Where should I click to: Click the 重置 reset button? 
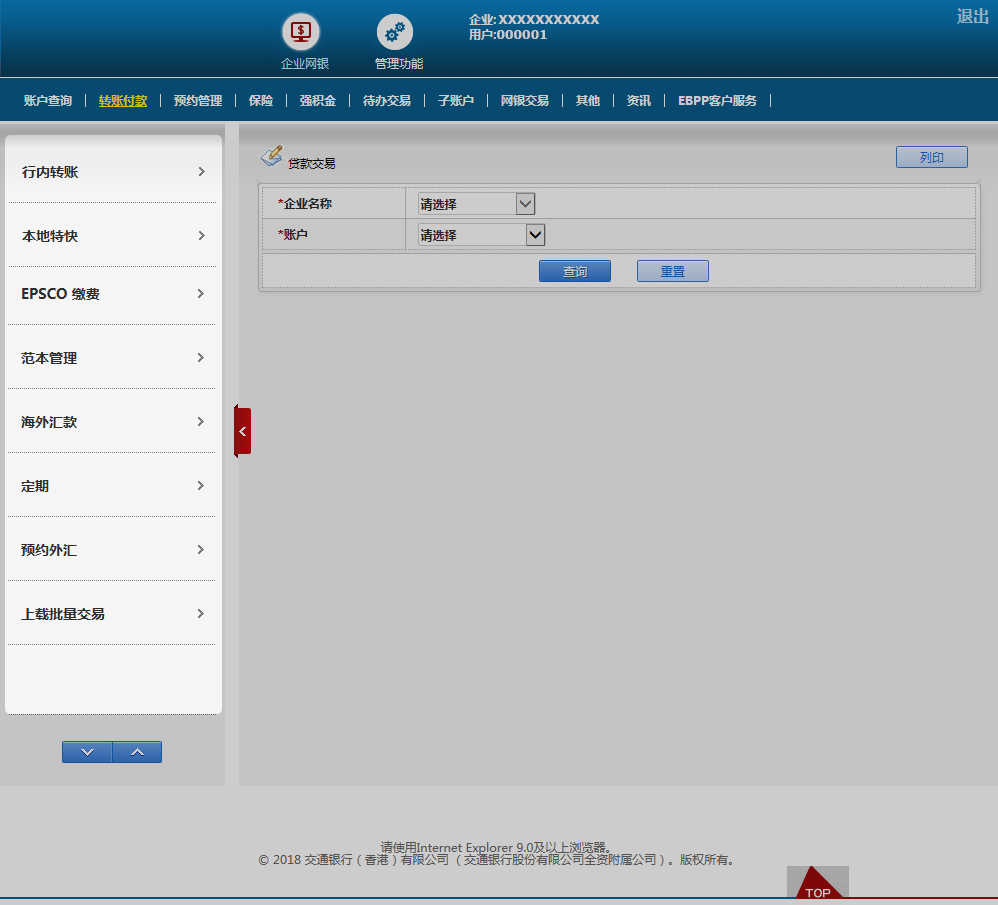pyautogui.click(x=672, y=271)
